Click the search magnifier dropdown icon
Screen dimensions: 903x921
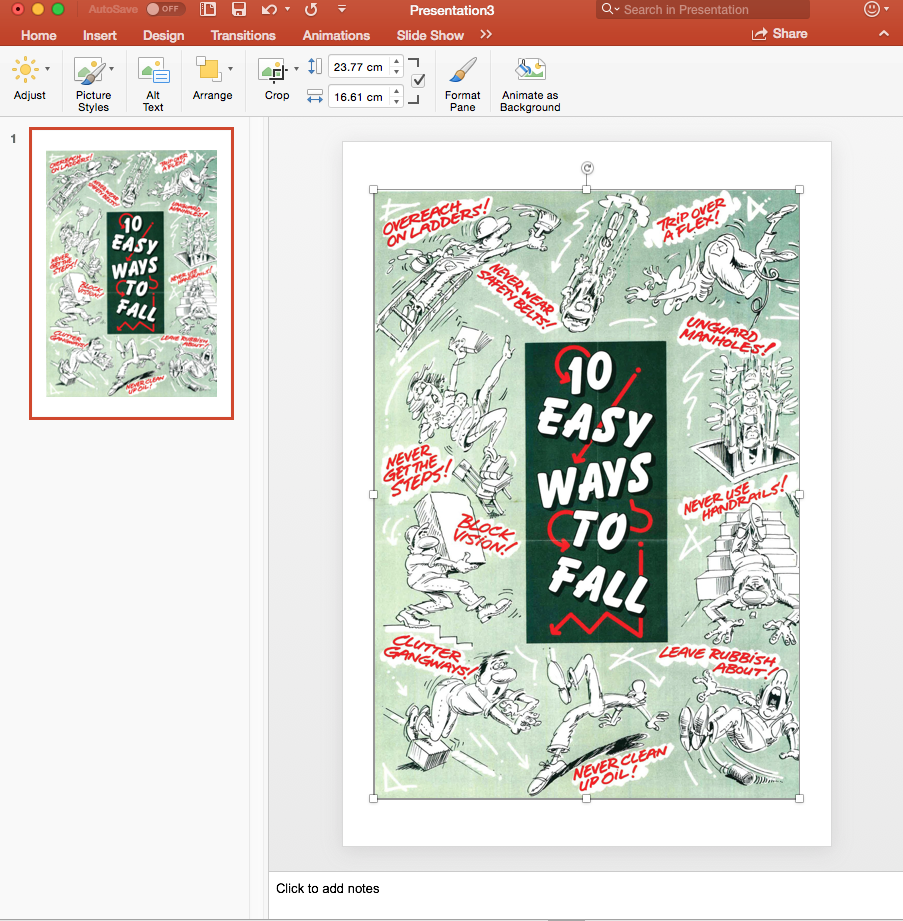tap(610, 9)
